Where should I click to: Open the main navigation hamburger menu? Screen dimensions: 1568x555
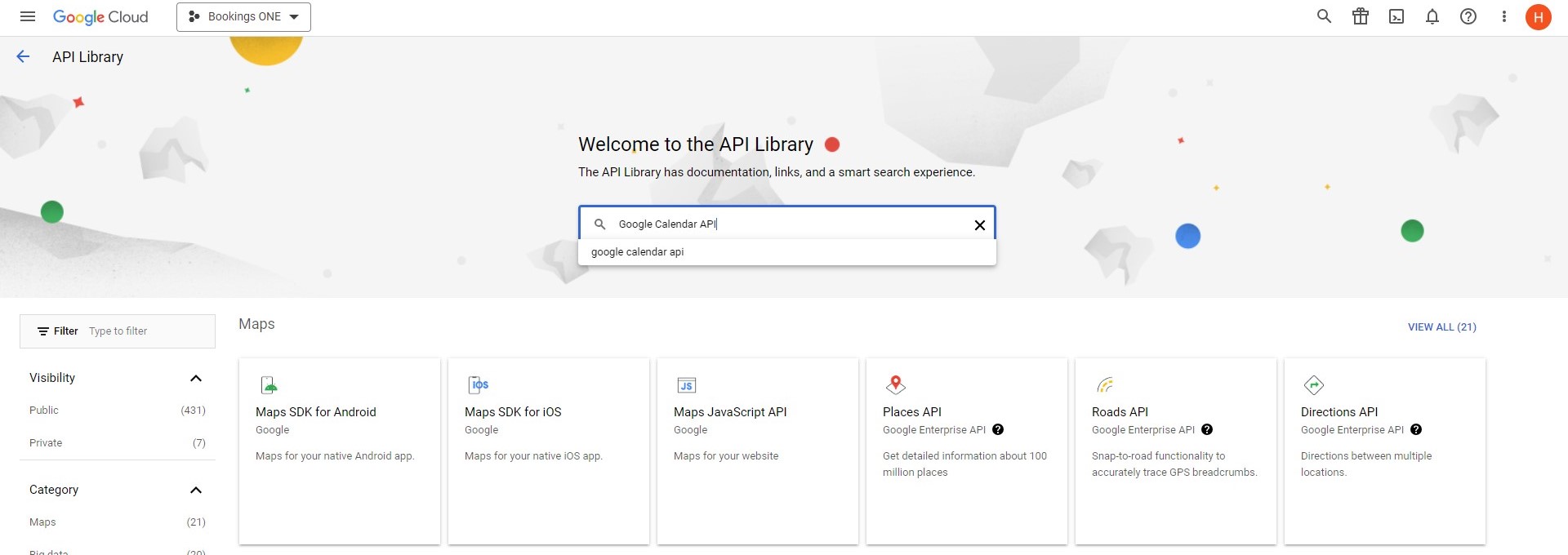27,16
